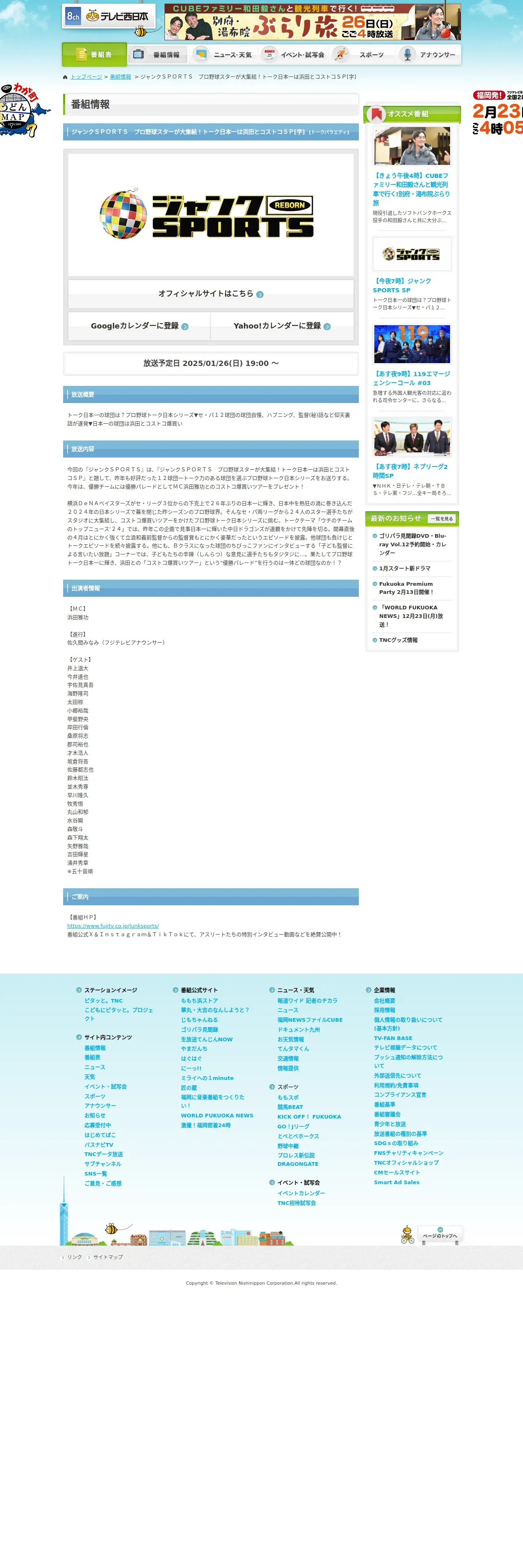
Task: Click the 福岡発 2月23日 side banner
Action: [x=498, y=113]
